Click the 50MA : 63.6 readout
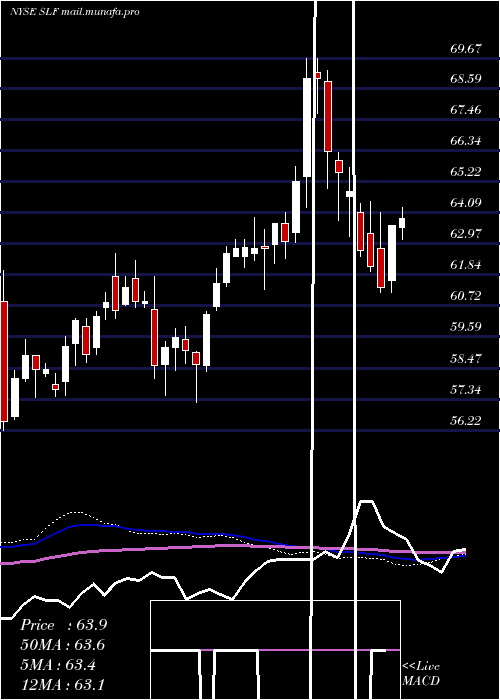500x700 pixels. [x=63, y=645]
